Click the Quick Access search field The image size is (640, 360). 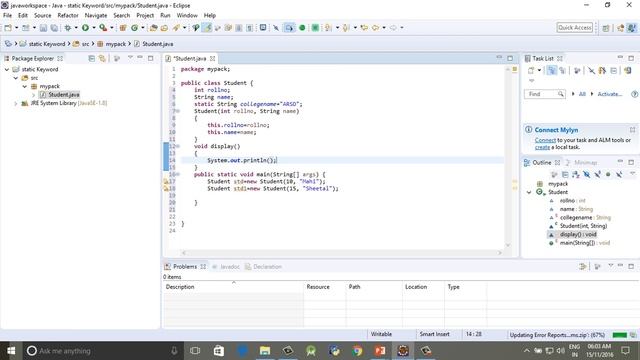pos(575,27)
